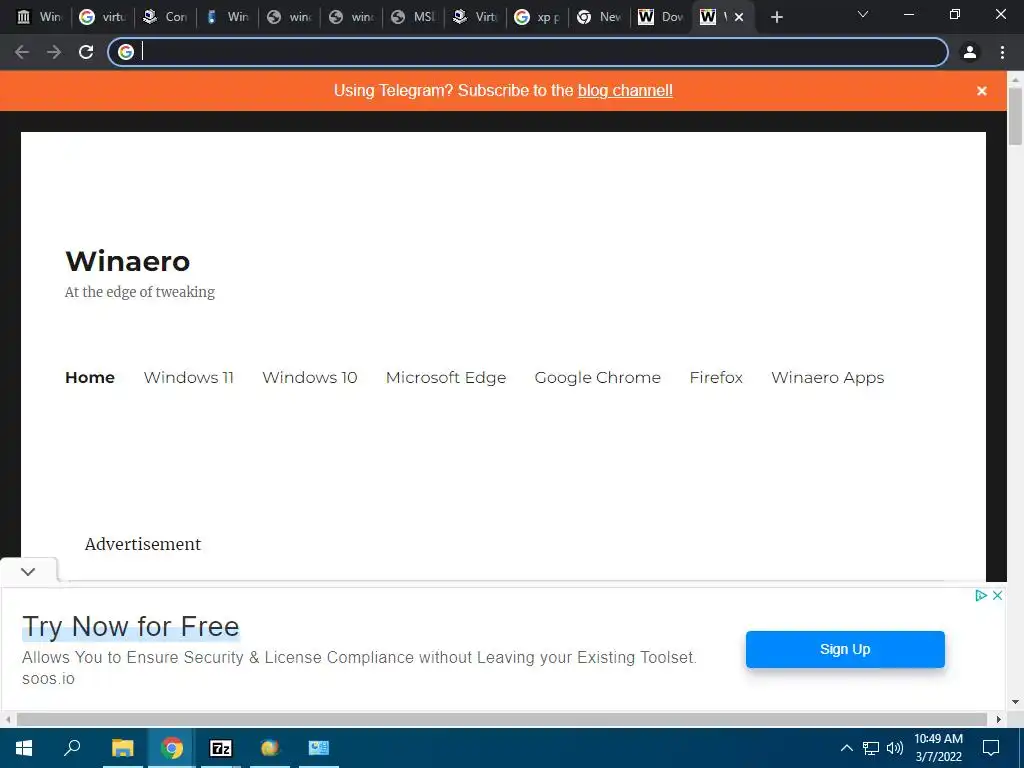Open the Google Chrome section

tap(598, 377)
